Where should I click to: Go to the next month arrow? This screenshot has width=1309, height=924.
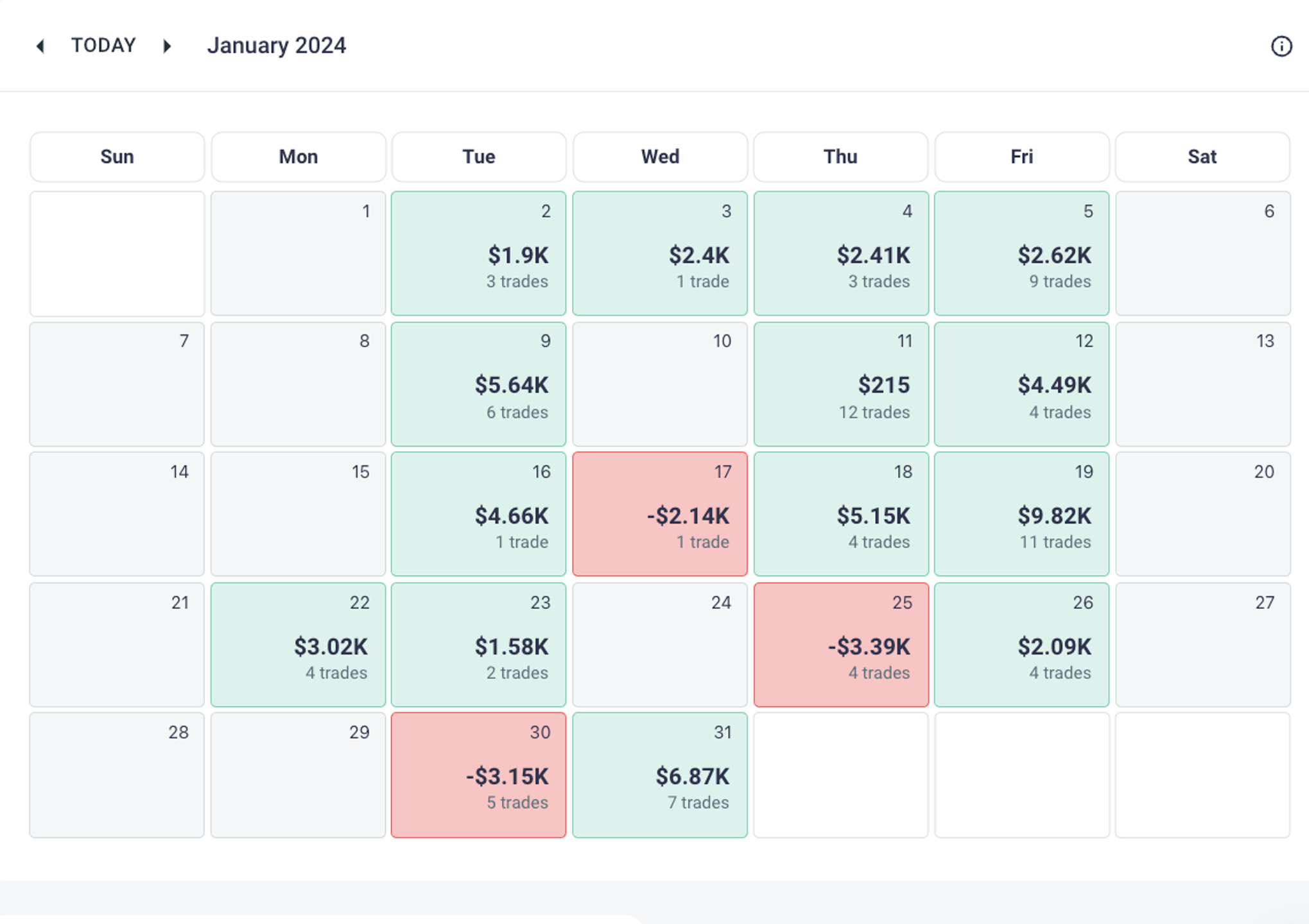167,46
